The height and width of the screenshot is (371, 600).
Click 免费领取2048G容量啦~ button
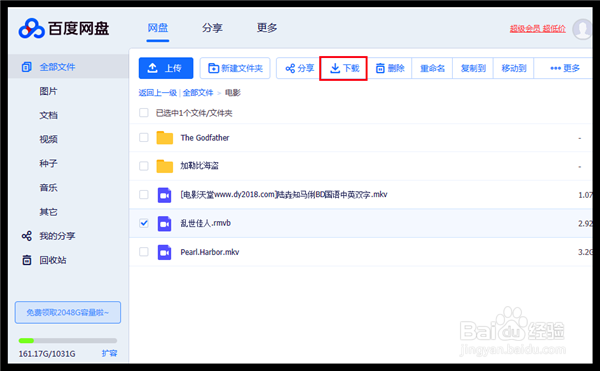68,312
